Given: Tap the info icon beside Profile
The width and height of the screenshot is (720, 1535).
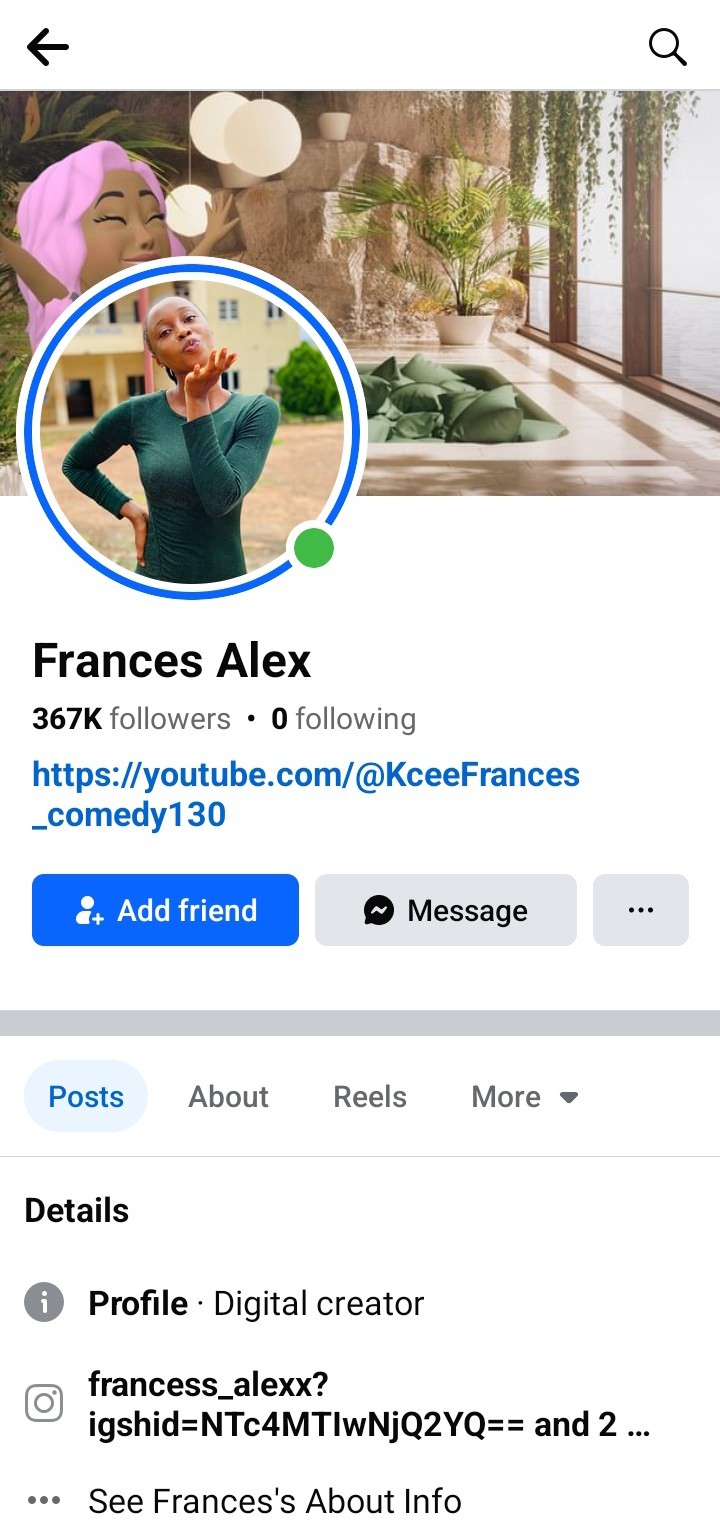Looking at the screenshot, I should [x=44, y=1303].
